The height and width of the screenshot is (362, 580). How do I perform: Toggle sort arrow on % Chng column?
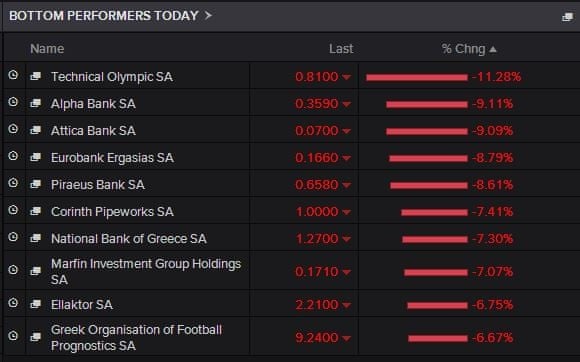click(493, 49)
